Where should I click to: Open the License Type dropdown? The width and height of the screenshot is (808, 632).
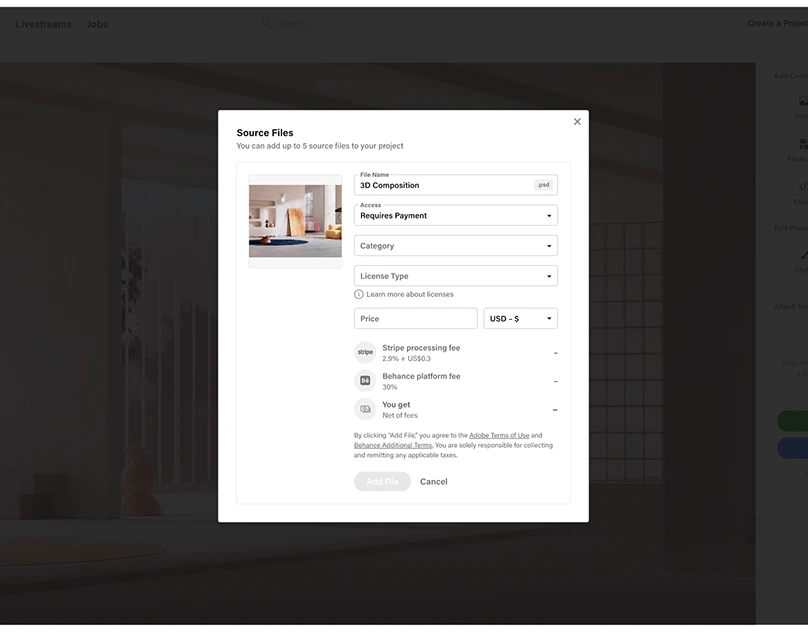point(455,276)
